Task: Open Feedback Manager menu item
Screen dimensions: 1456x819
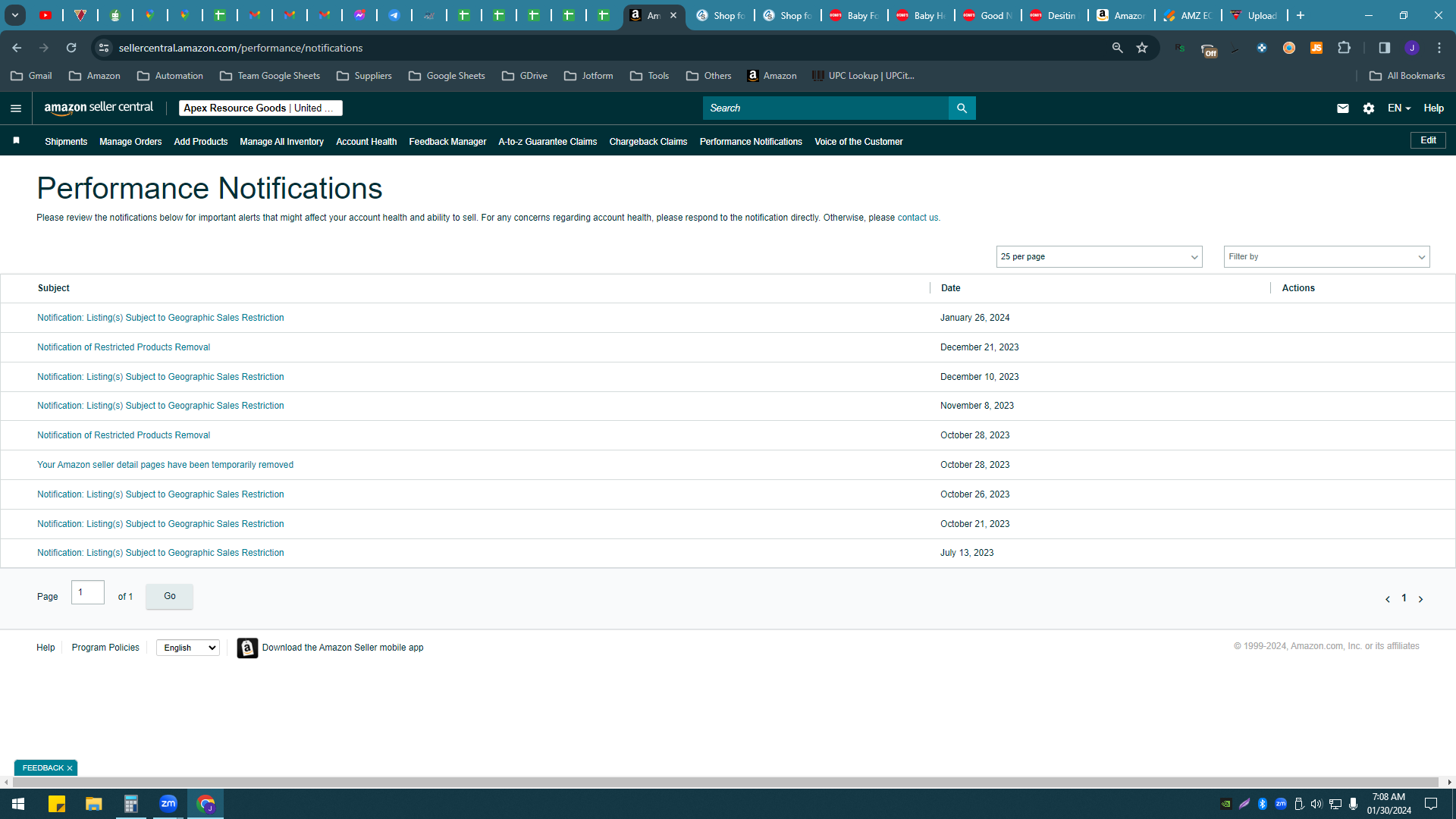Action: [x=447, y=142]
